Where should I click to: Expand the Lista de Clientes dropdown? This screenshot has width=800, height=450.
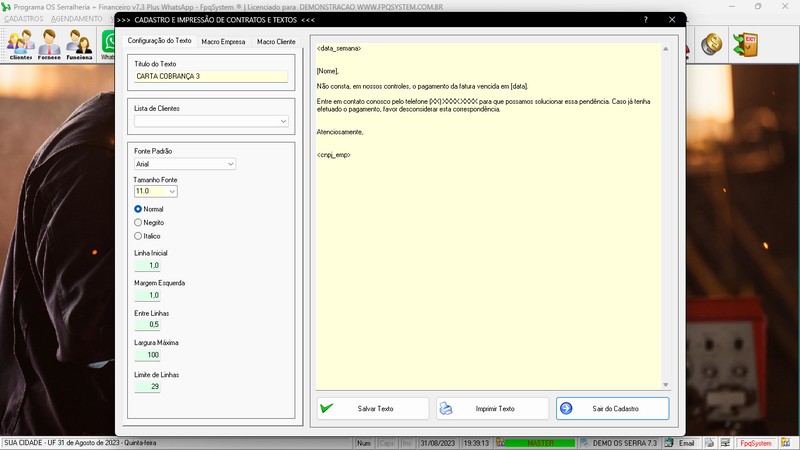pos(283,121)
